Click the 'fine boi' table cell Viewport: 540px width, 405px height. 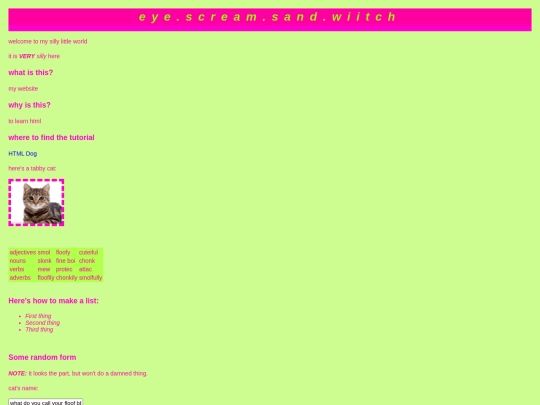[66, 261]
